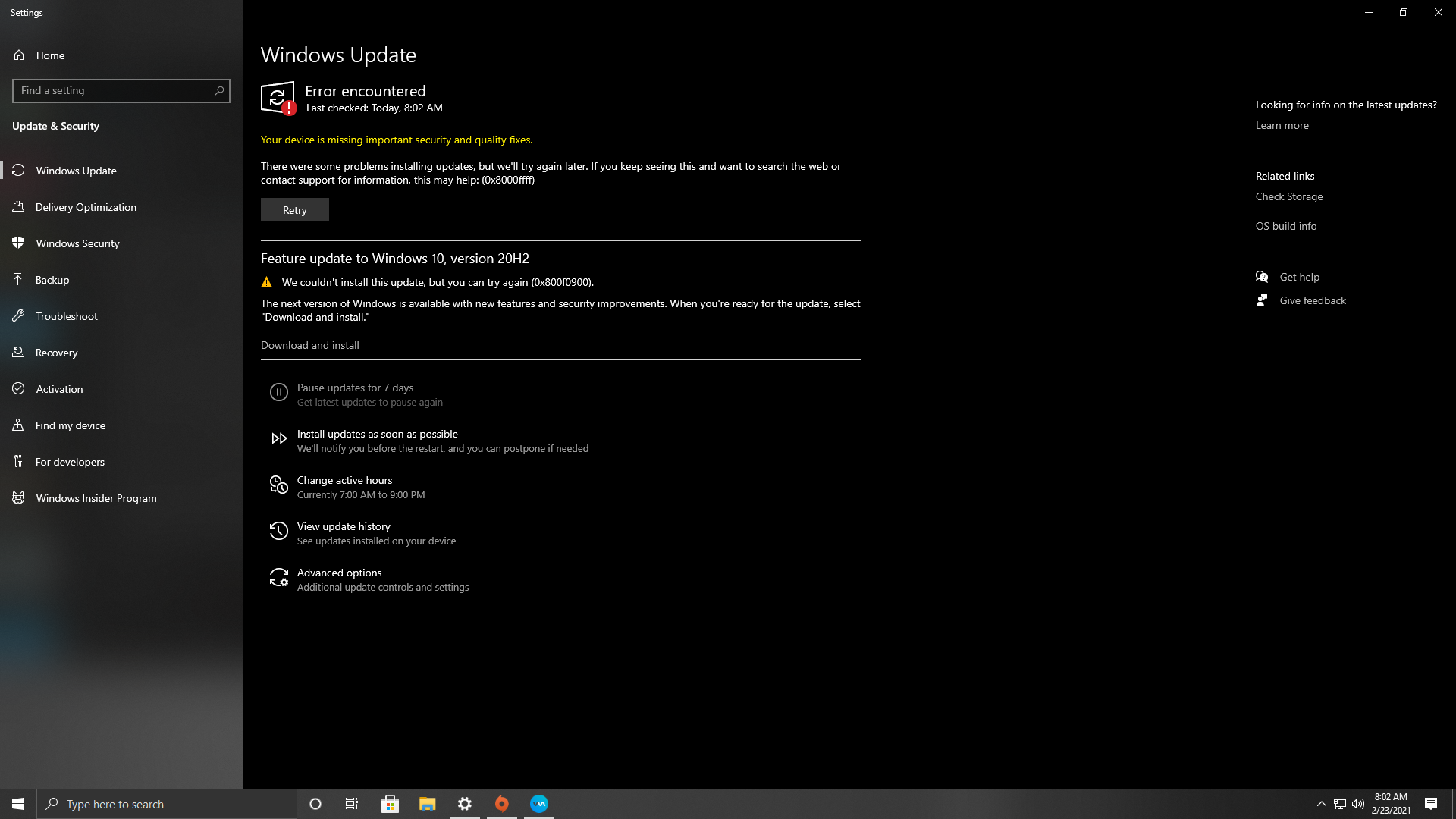The width and height of the screenshot is (1456, 819).
Task: Open the Action Center notifications icon
Action: (x=1431, y=804)
